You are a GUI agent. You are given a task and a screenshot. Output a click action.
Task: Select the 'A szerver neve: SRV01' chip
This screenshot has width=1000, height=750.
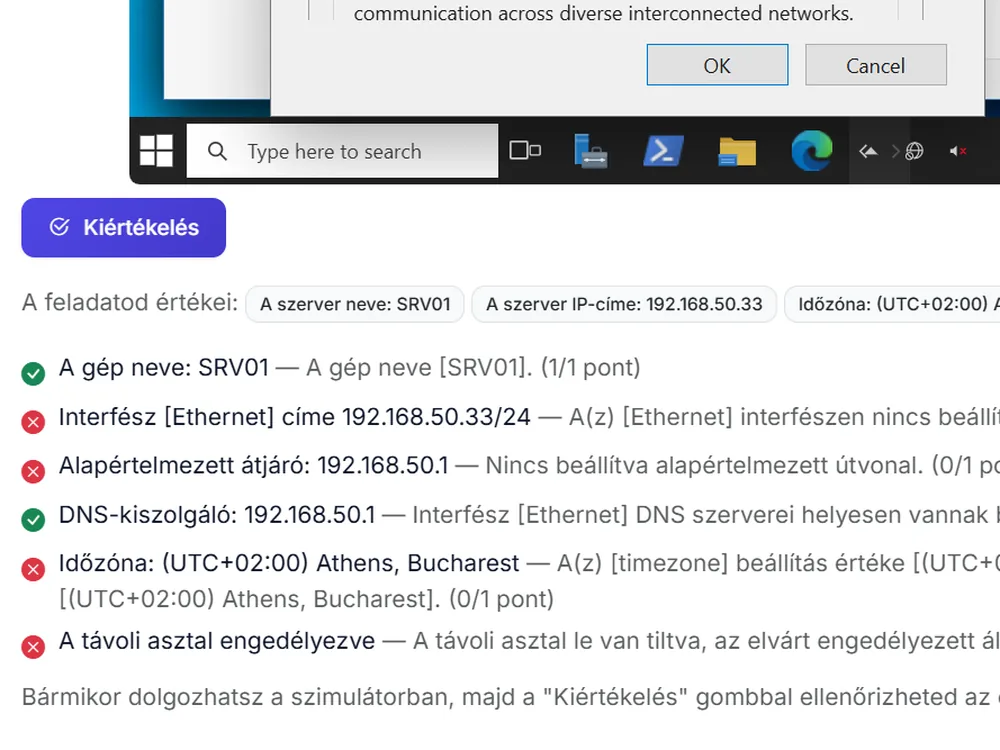pyautogui.click(x=355, y=304)
